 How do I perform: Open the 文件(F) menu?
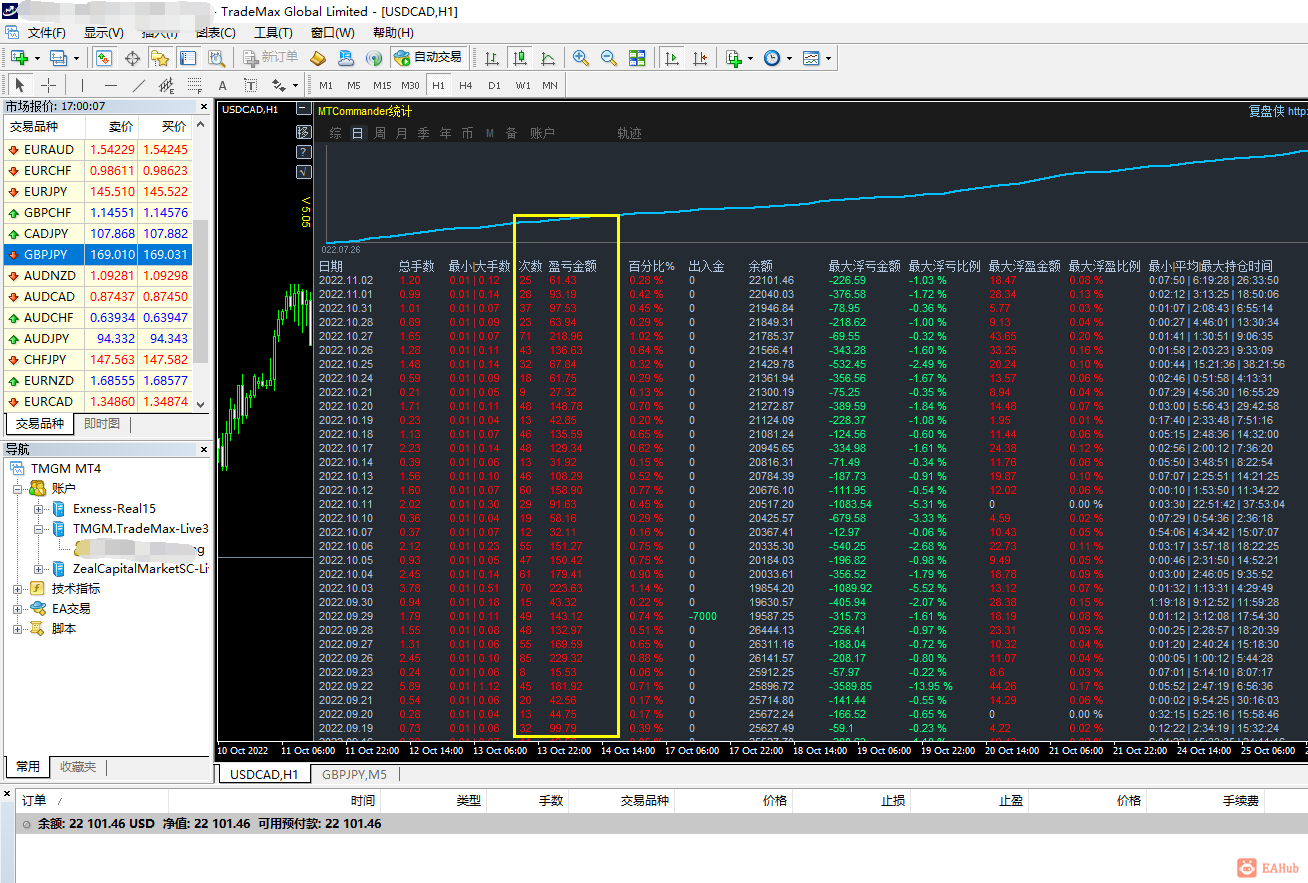pos(47,32)
